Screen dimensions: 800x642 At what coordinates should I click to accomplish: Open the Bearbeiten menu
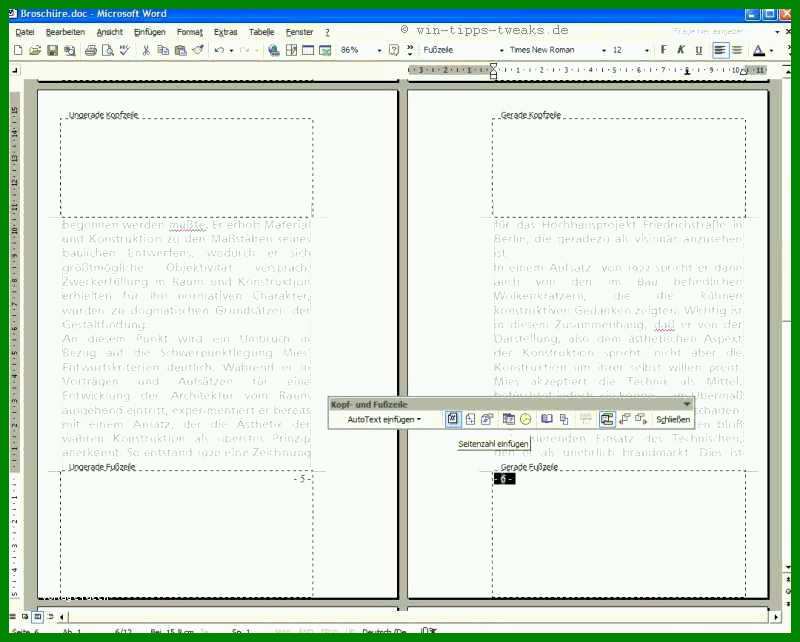(x=65, y=32)
